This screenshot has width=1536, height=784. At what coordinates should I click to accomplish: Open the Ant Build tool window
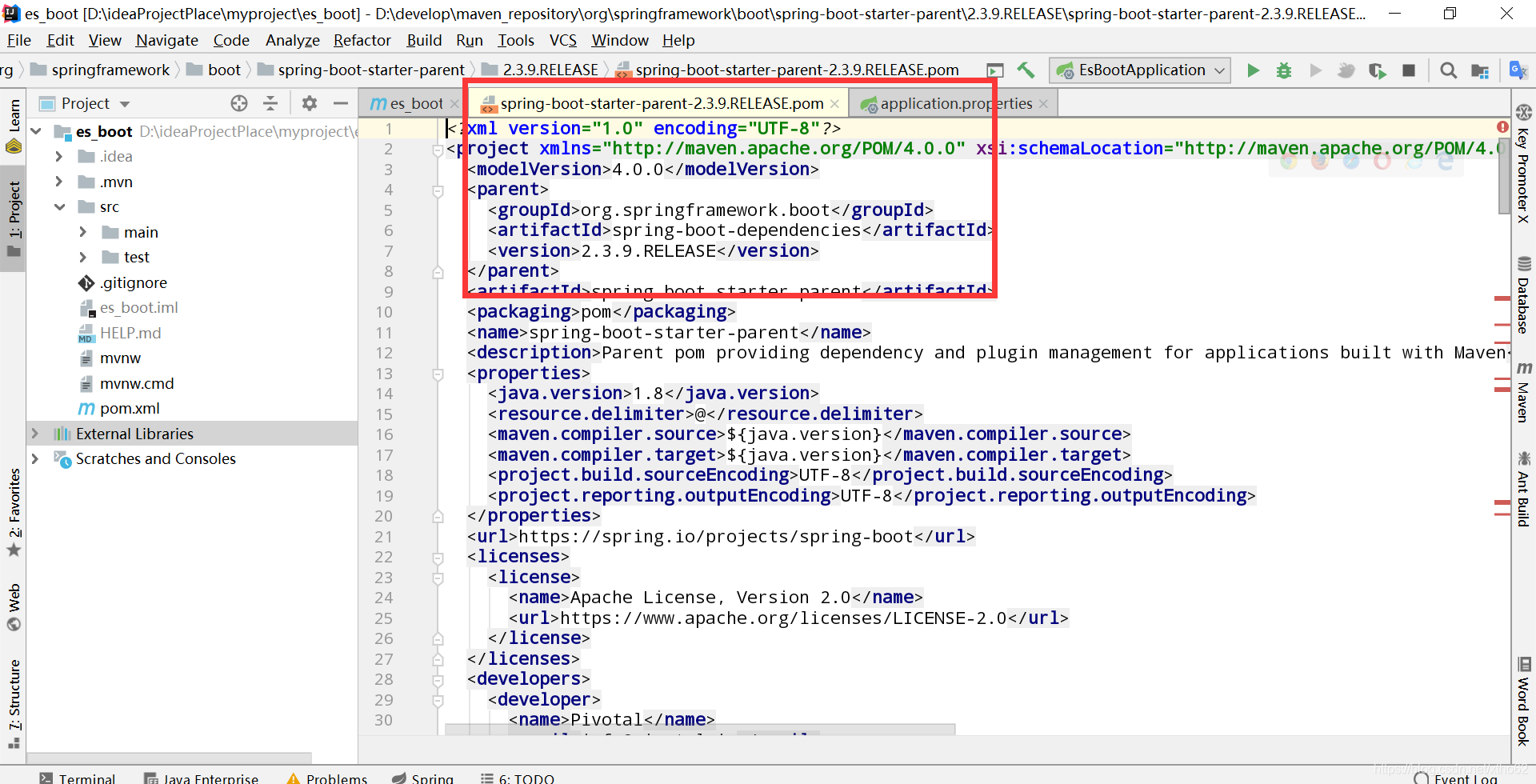coord(1523,489)
